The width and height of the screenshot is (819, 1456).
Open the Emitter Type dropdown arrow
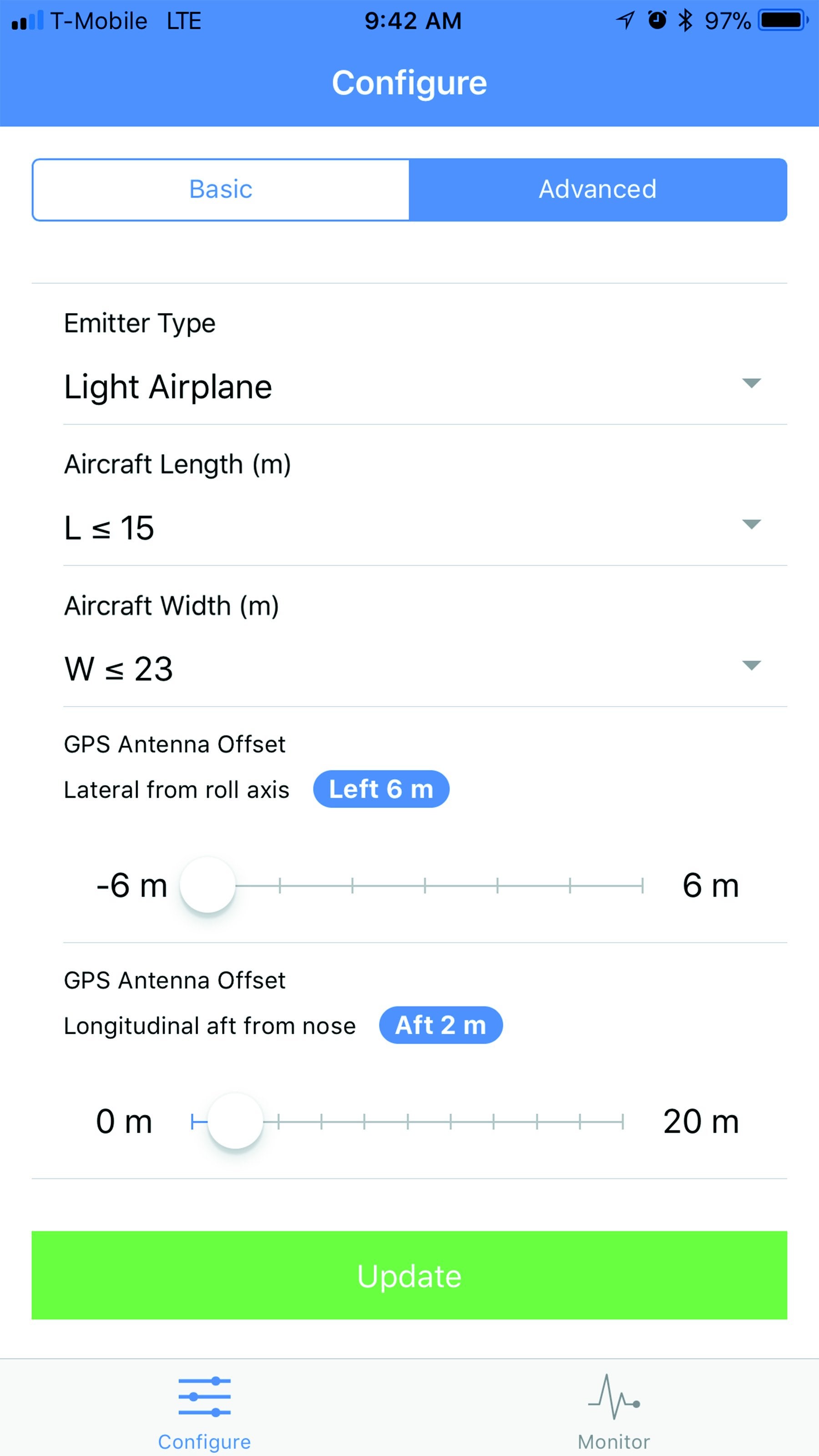pyautogui.click(x=751, y=383)
